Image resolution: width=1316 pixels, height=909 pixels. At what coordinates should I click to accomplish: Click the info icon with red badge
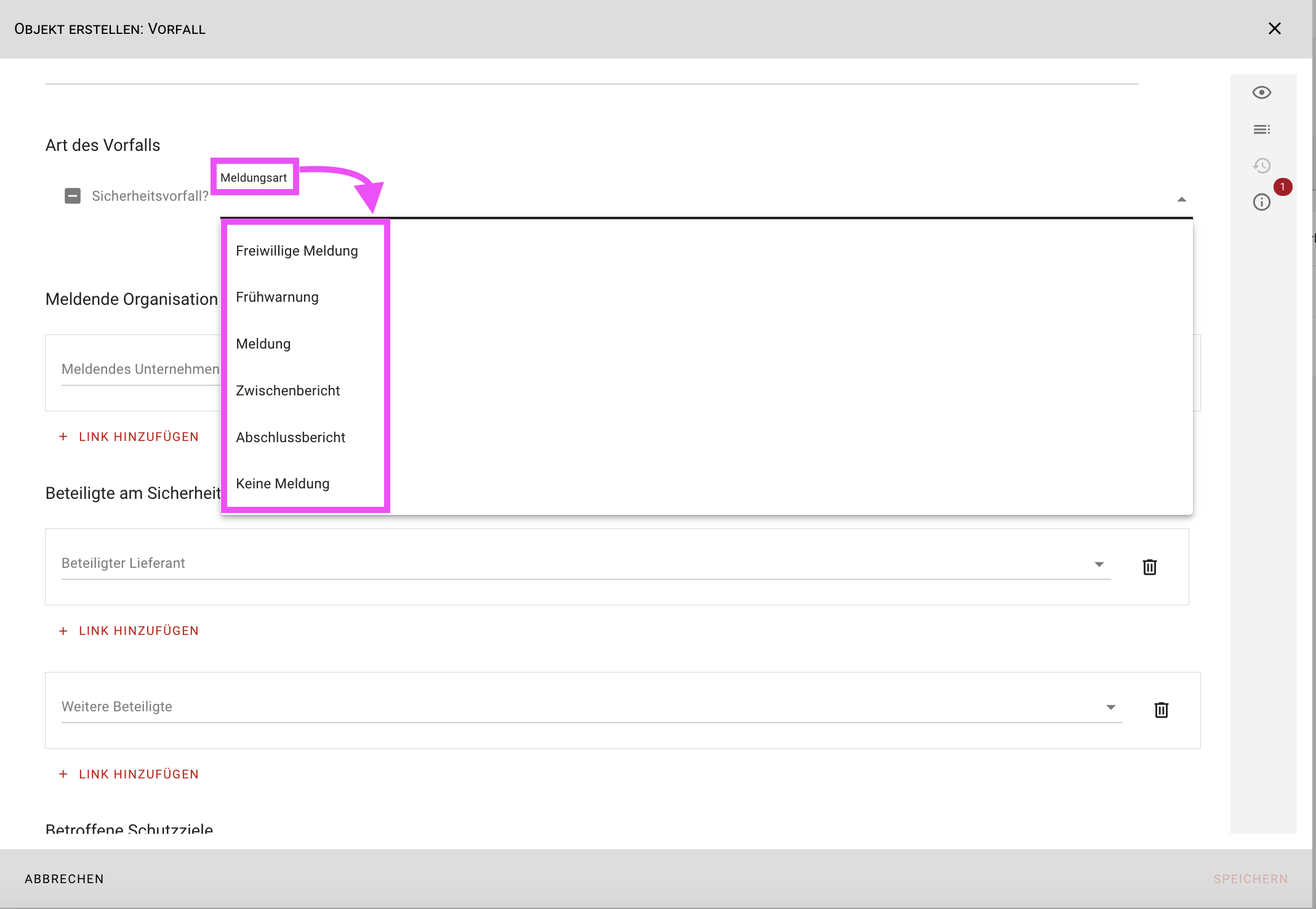tap(1261, 202)
